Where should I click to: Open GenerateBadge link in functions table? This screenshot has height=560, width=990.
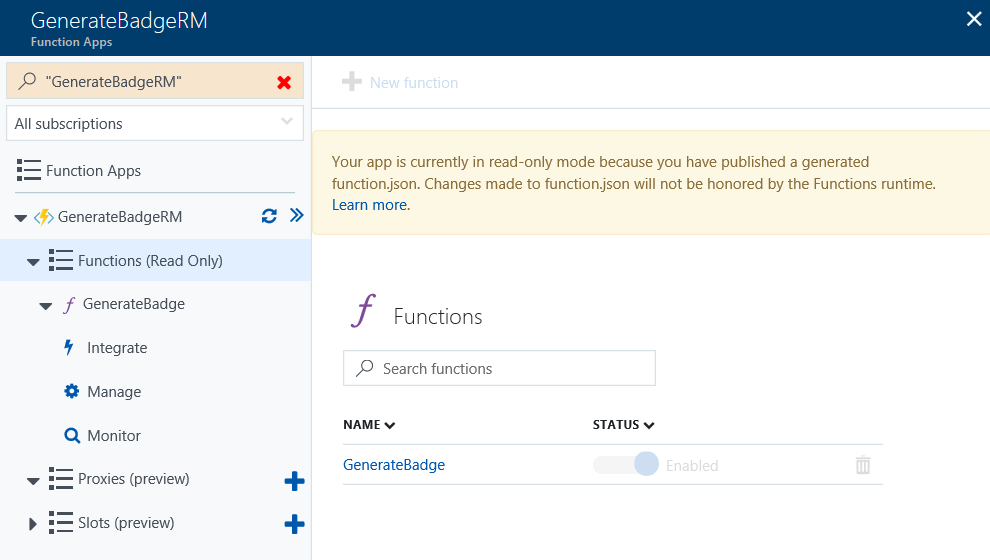[394, 465]
